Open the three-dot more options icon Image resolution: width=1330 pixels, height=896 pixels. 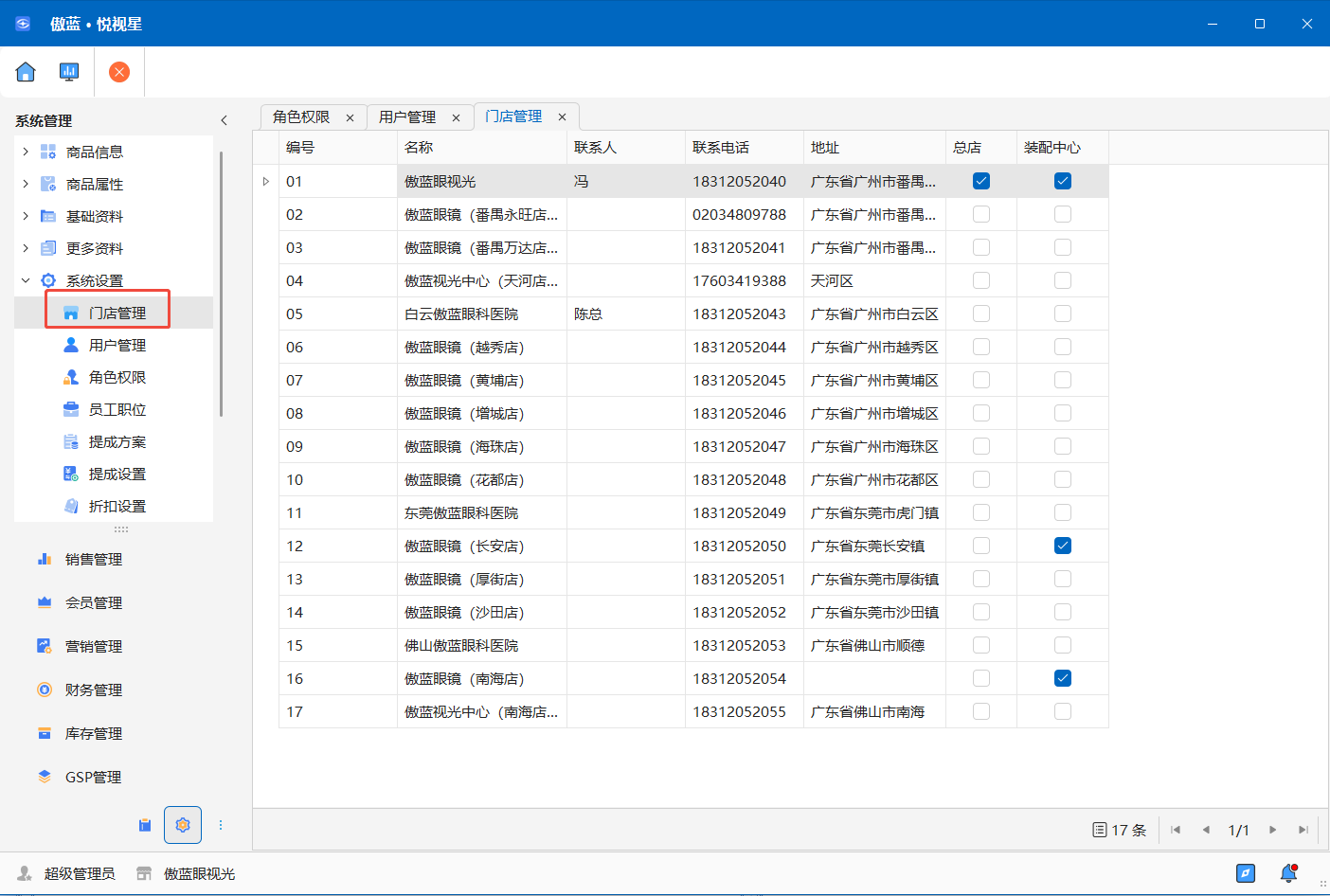(x=221, y=825)
